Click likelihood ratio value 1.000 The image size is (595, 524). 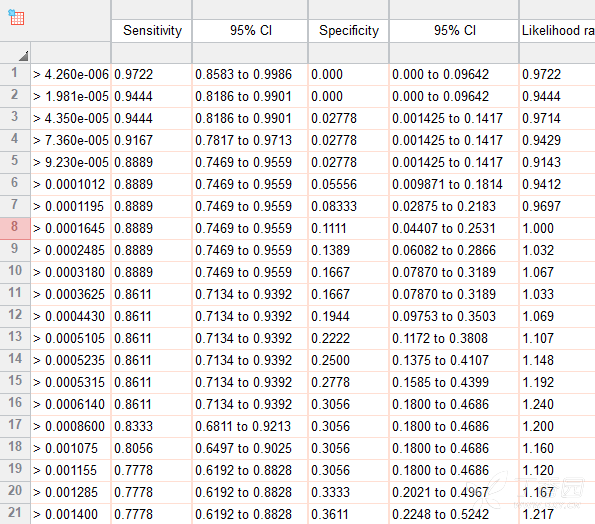click(557, 228)
